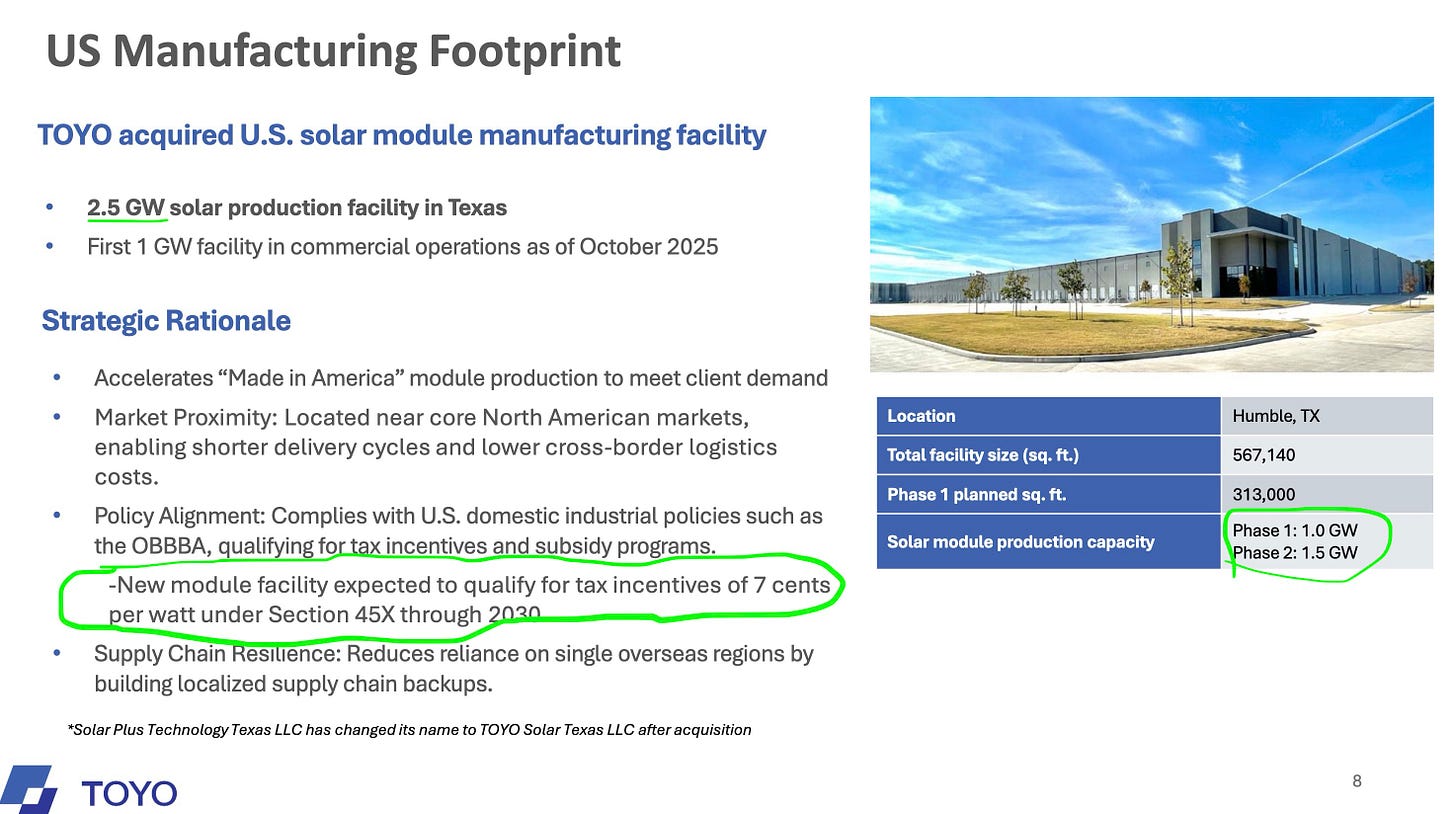This screenshot has width=1456, height=814.
Task: Click the 'Phase 2: 1.5 GW' text
Action: coord(1295,552)
